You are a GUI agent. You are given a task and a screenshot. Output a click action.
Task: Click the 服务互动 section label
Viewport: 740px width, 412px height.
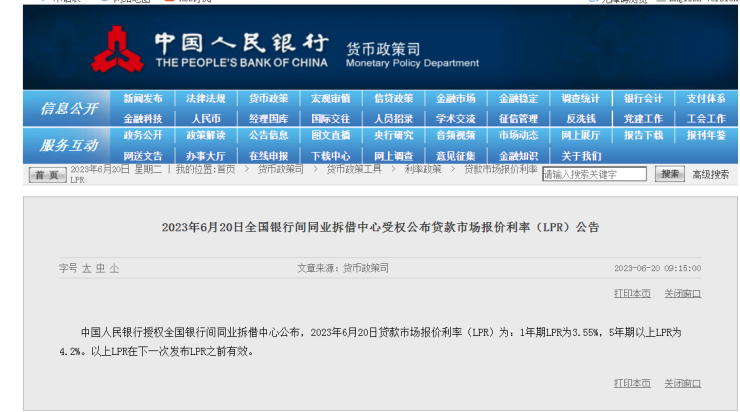[x=69, y=145]
